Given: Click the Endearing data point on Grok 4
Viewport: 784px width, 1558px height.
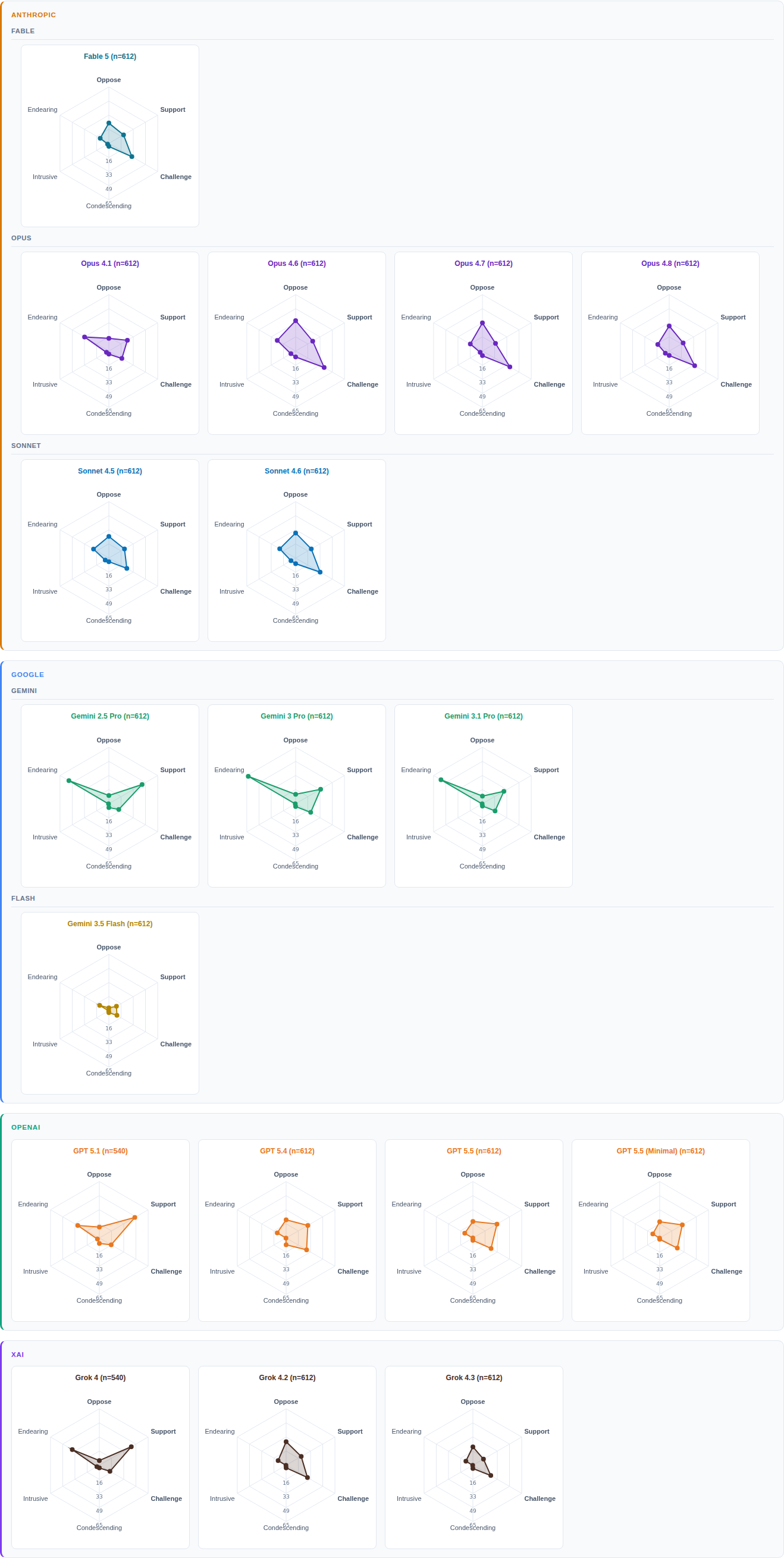Looking at the screenshot, I should (x=72, y=1450).
